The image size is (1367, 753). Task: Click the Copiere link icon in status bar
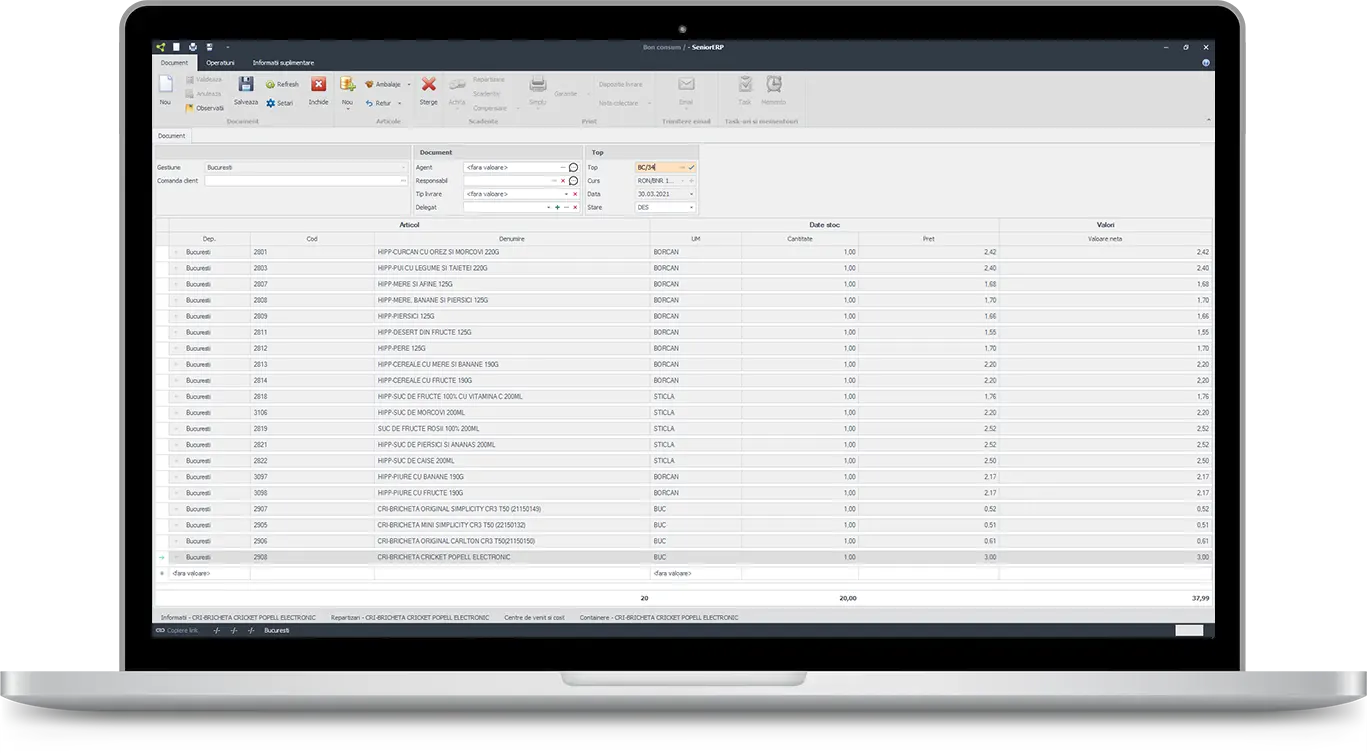tap(160, 631)
